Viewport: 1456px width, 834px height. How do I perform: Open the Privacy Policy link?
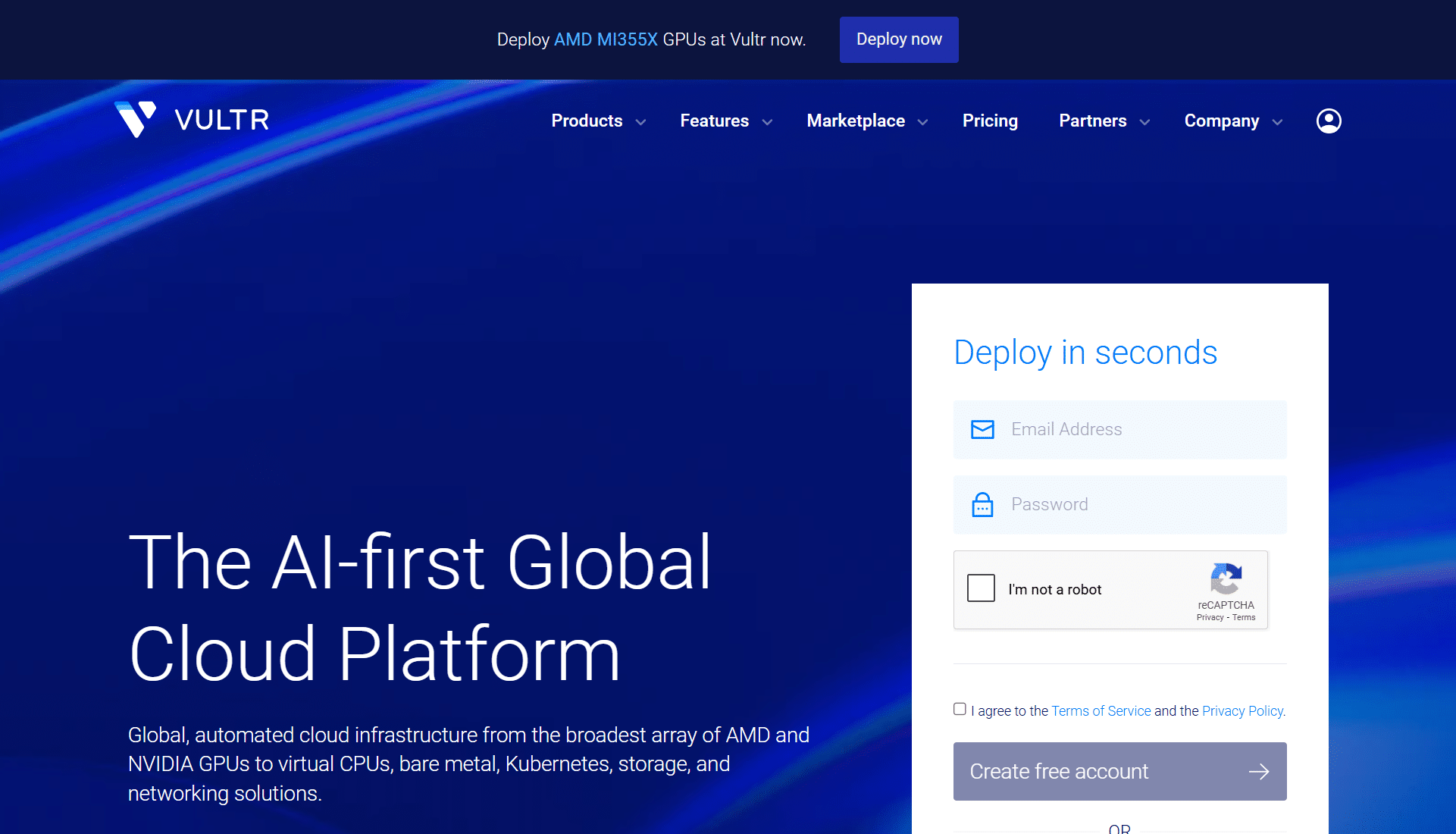1242,711
